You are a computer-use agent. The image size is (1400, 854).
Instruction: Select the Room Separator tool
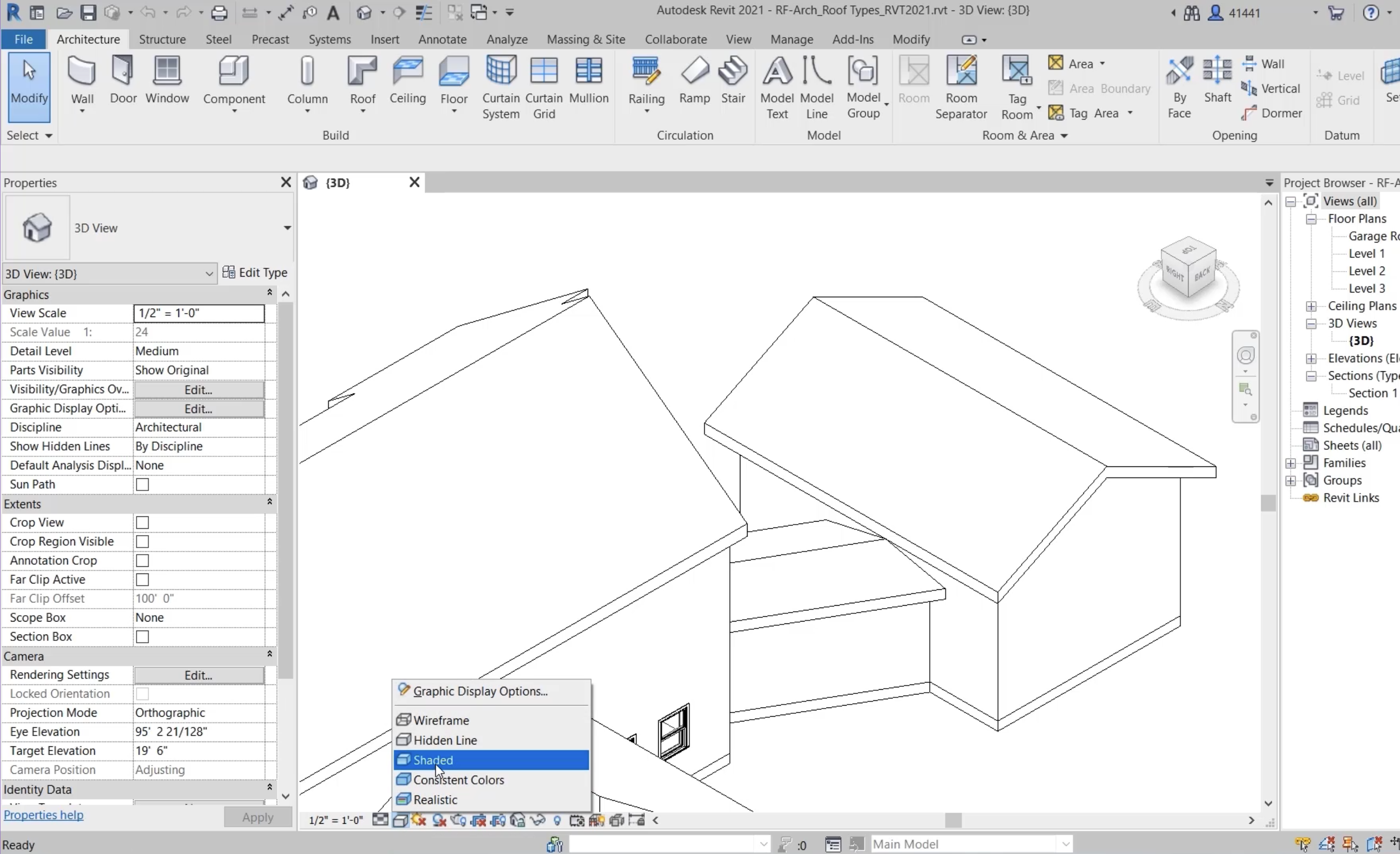[x=961, y=87]
